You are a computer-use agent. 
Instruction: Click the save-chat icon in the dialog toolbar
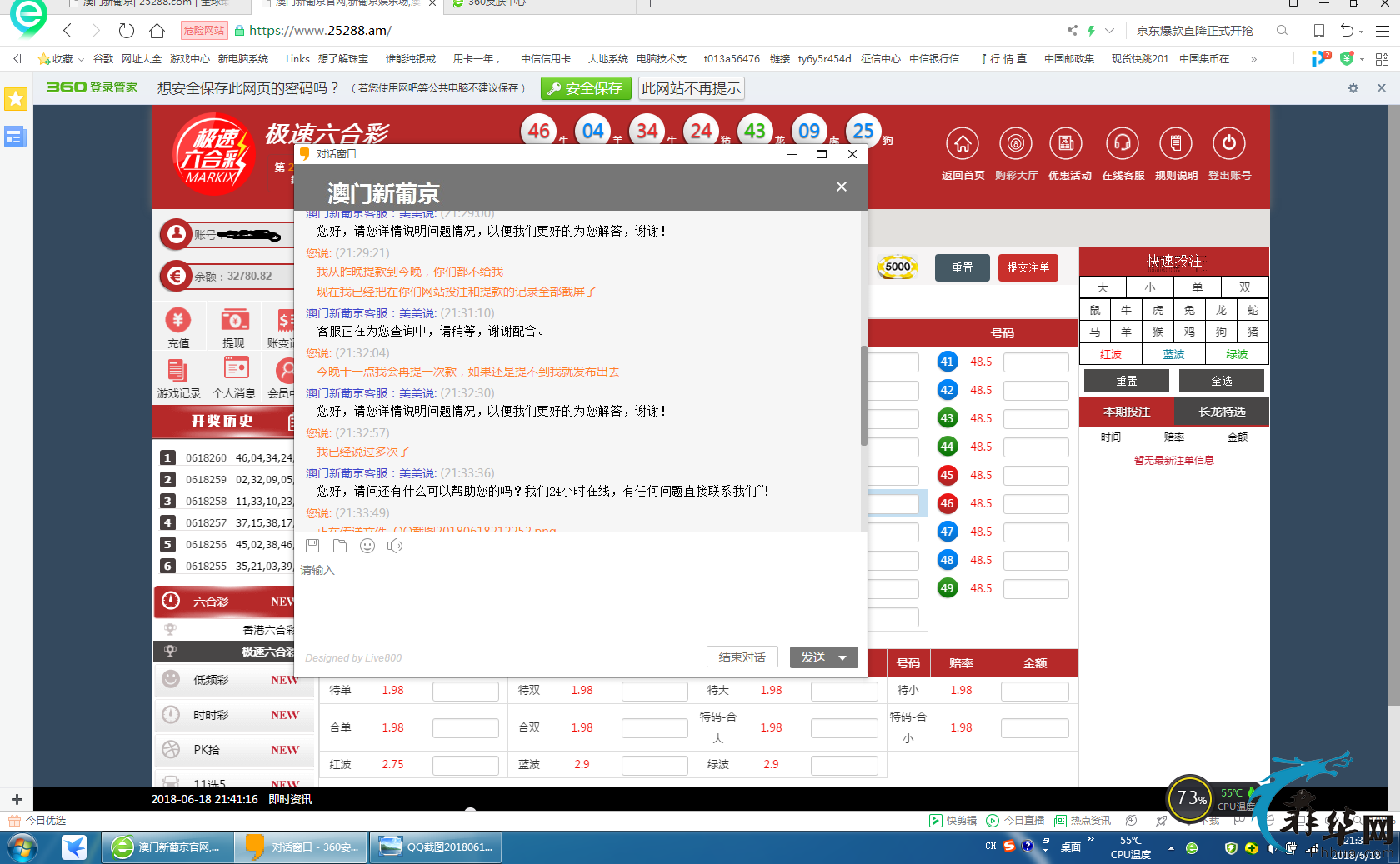pos(313,546)
